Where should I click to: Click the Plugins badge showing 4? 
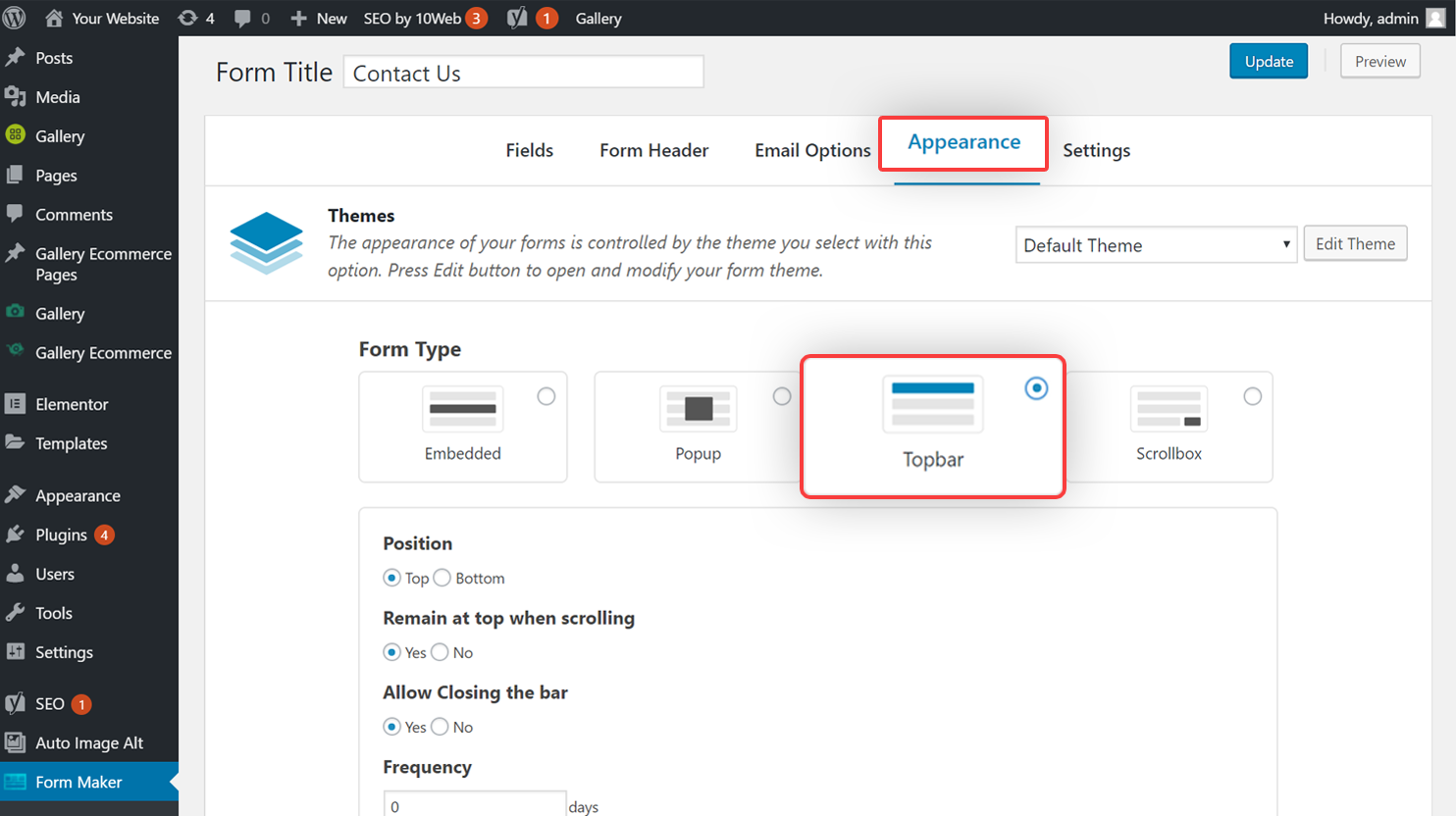pos(104,535)
